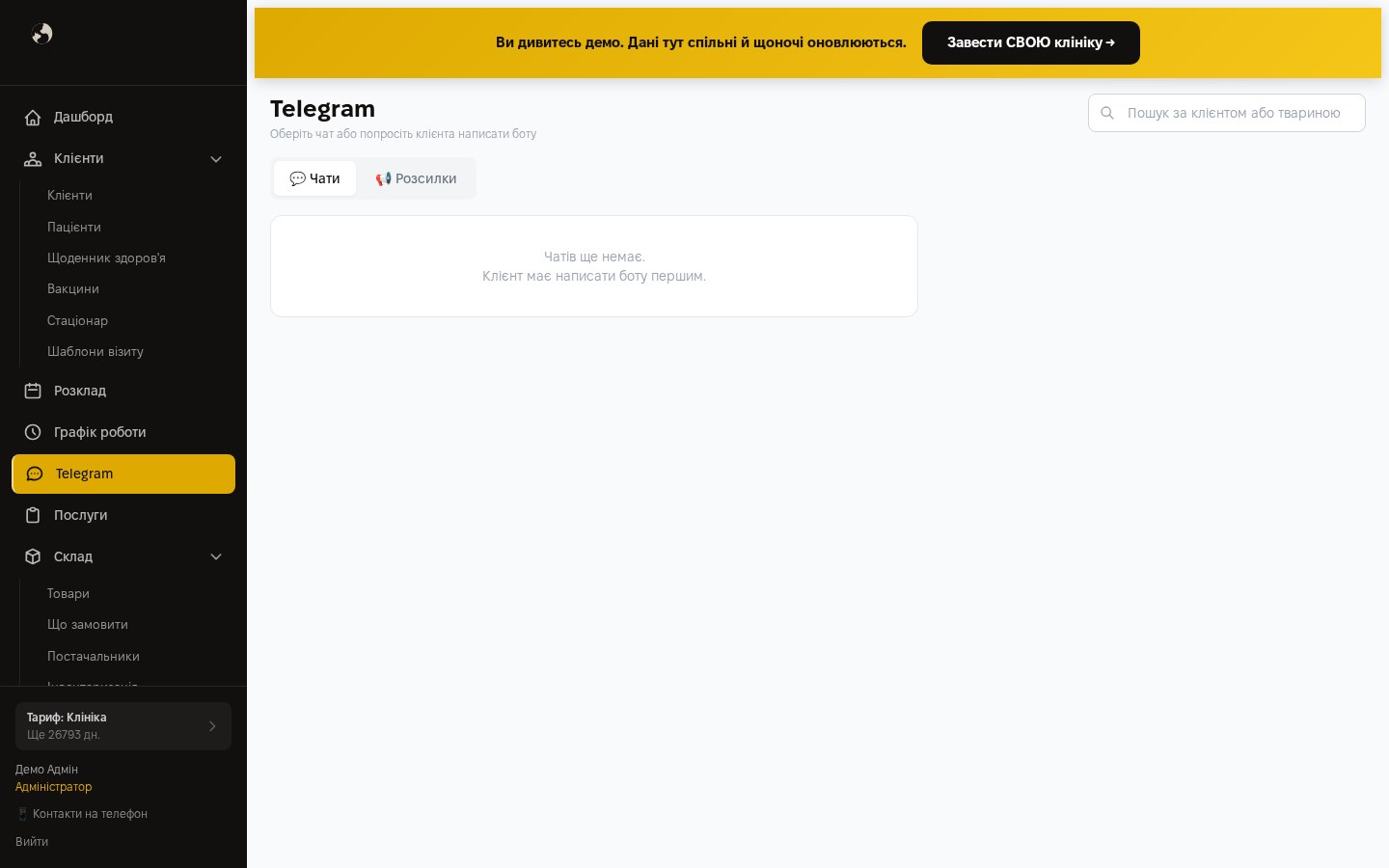Go to Графік роботи in sidebar
Screen dimensions: 1389x868
click(x=123, y=432)
